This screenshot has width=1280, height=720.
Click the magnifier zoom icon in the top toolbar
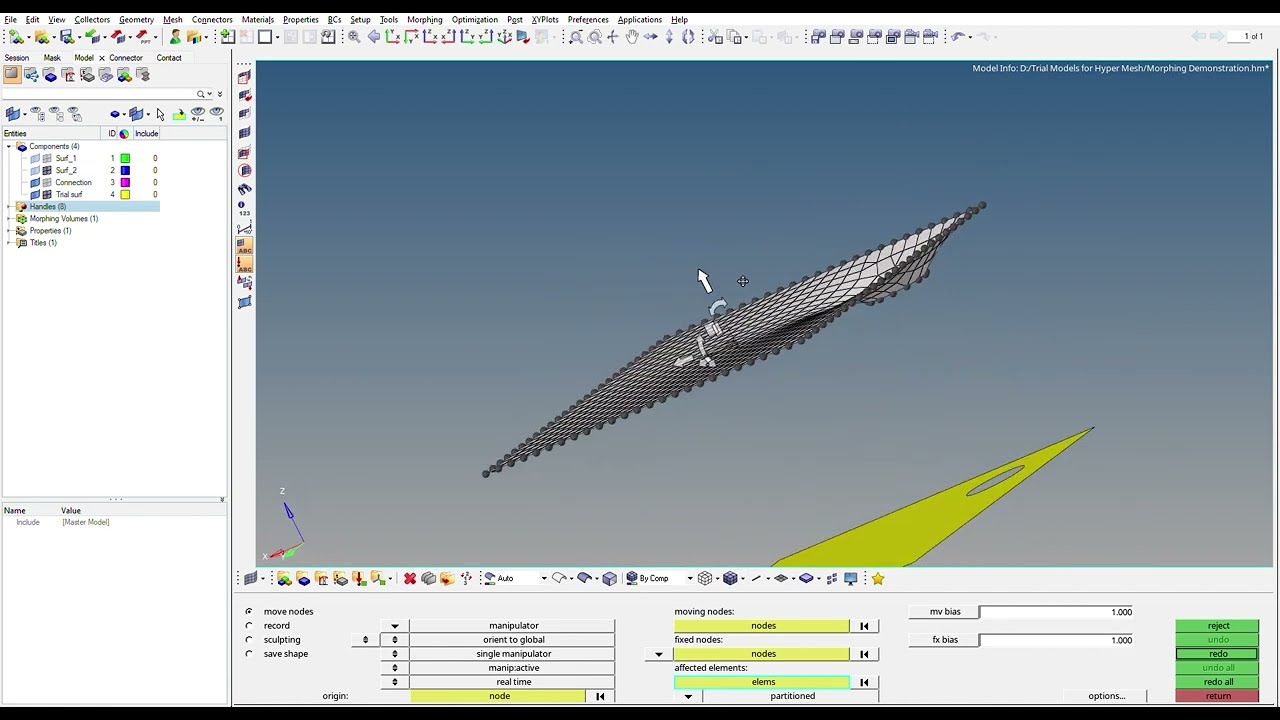(x=354, y=37)
